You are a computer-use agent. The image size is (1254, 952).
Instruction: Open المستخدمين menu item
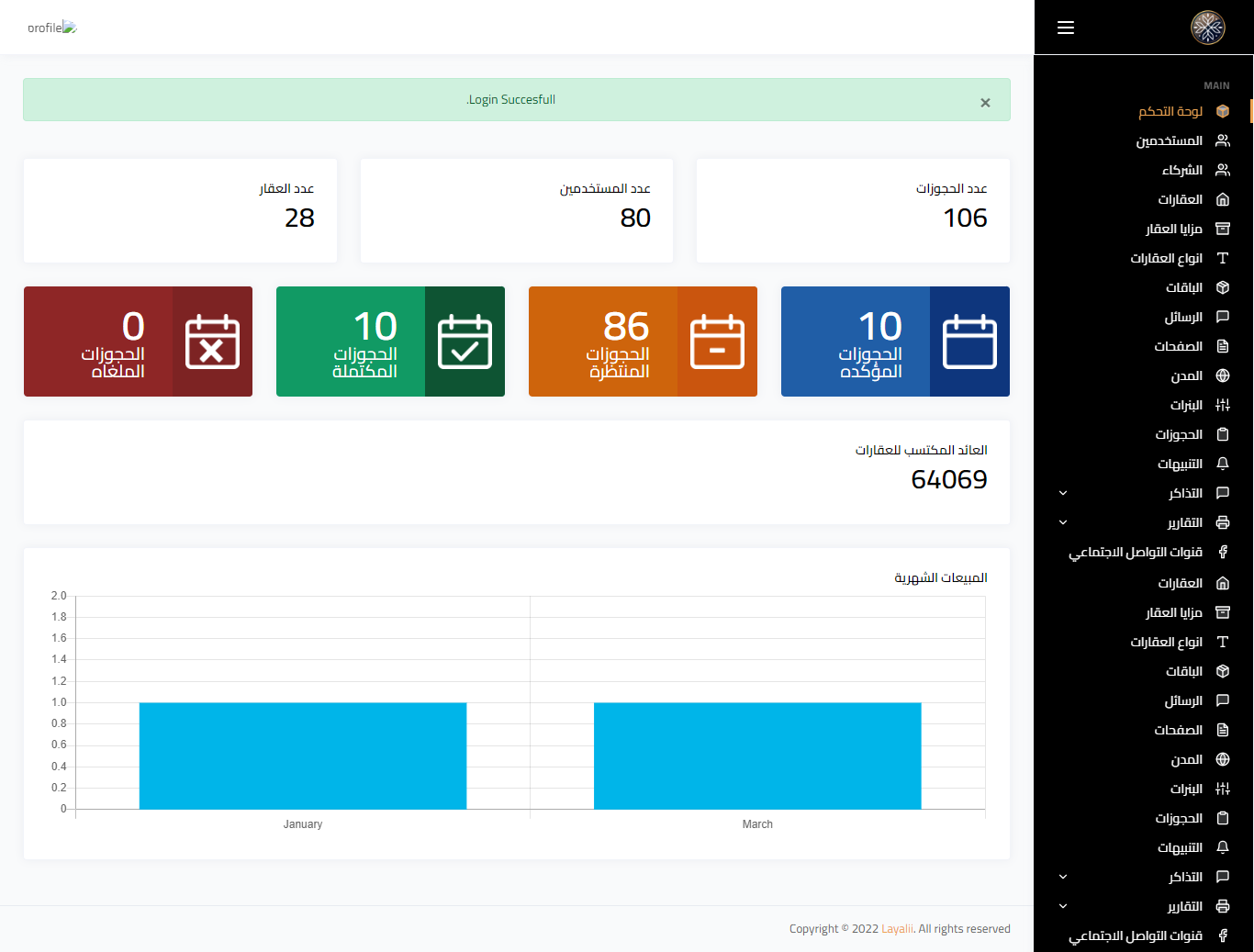tap(1170, 140)
